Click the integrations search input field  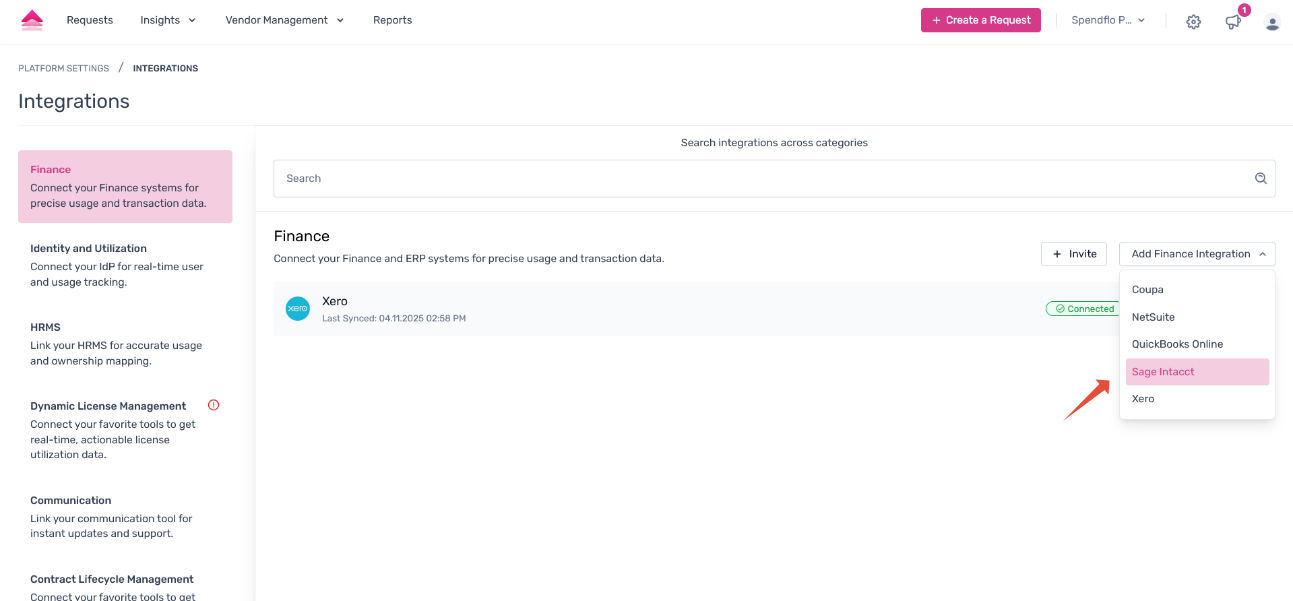pyautogui.click(x=700, y=178)
